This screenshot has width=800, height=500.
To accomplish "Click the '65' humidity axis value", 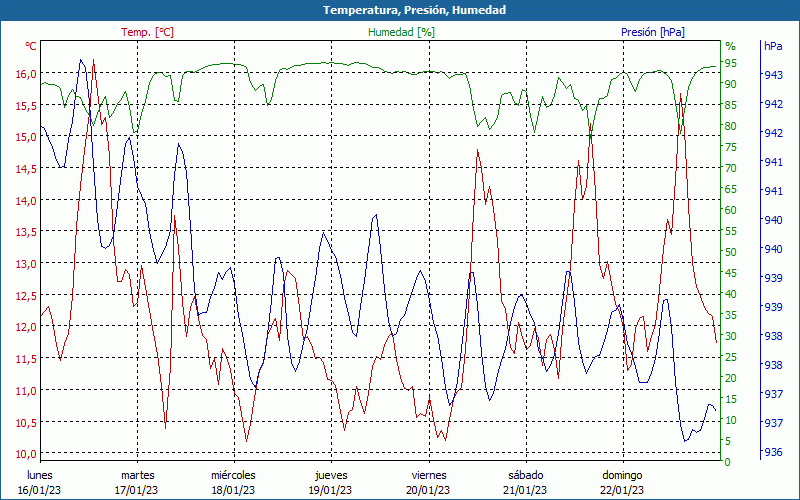I will [x=731, y=189].
